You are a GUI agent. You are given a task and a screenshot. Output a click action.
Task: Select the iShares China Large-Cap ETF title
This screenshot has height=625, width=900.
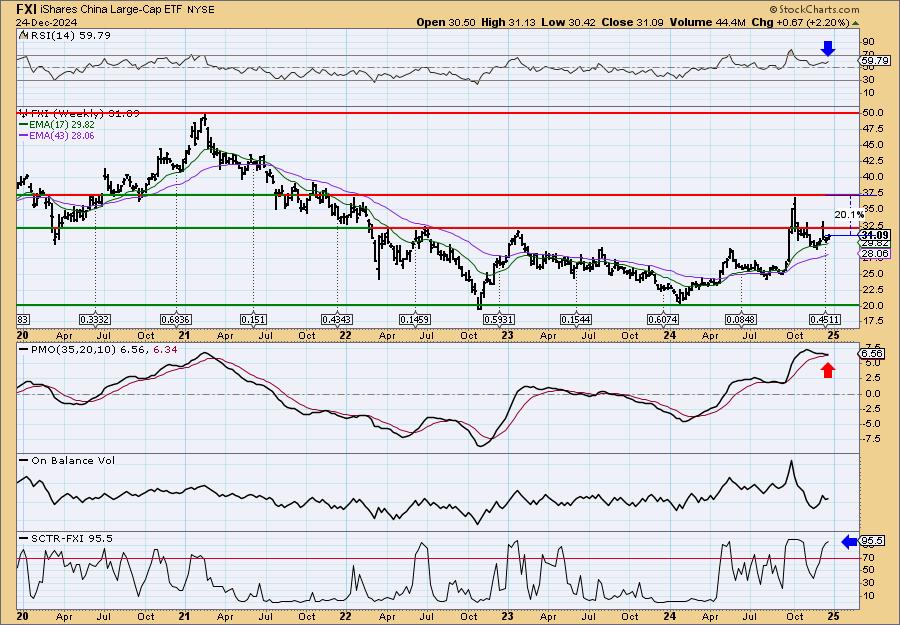click(112, 10)
